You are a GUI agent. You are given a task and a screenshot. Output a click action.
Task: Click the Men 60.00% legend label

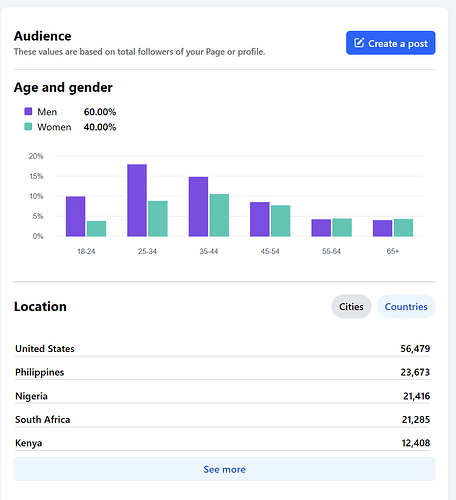point(77,112)
